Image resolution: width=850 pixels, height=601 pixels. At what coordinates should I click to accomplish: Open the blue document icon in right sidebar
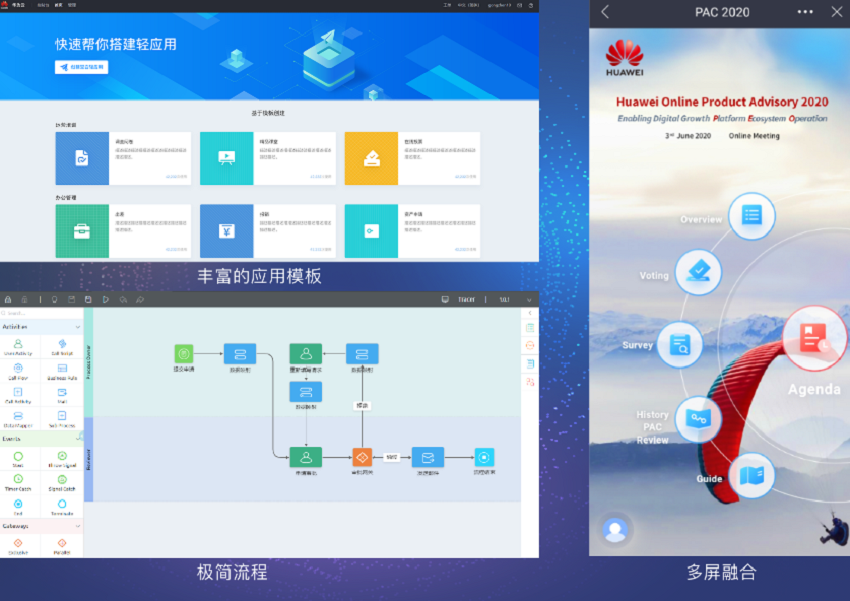tap(530, 364)
